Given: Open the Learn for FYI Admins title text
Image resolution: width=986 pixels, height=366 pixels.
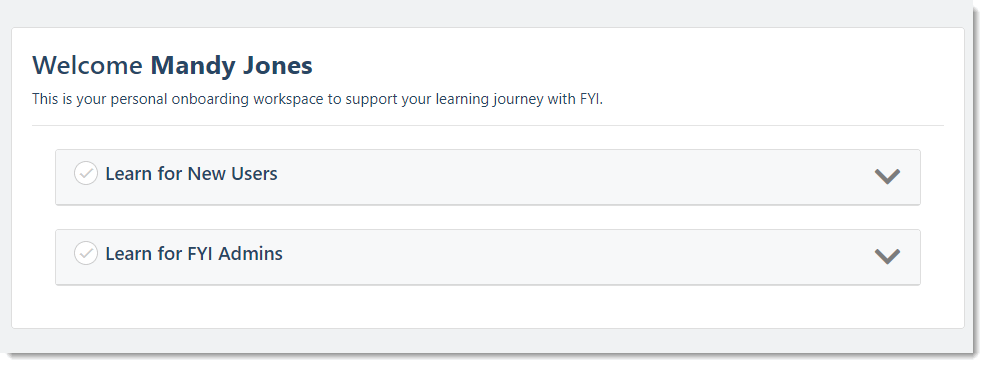Looking at the screenshot, I should pyautogui.click(x=194, y=253).
